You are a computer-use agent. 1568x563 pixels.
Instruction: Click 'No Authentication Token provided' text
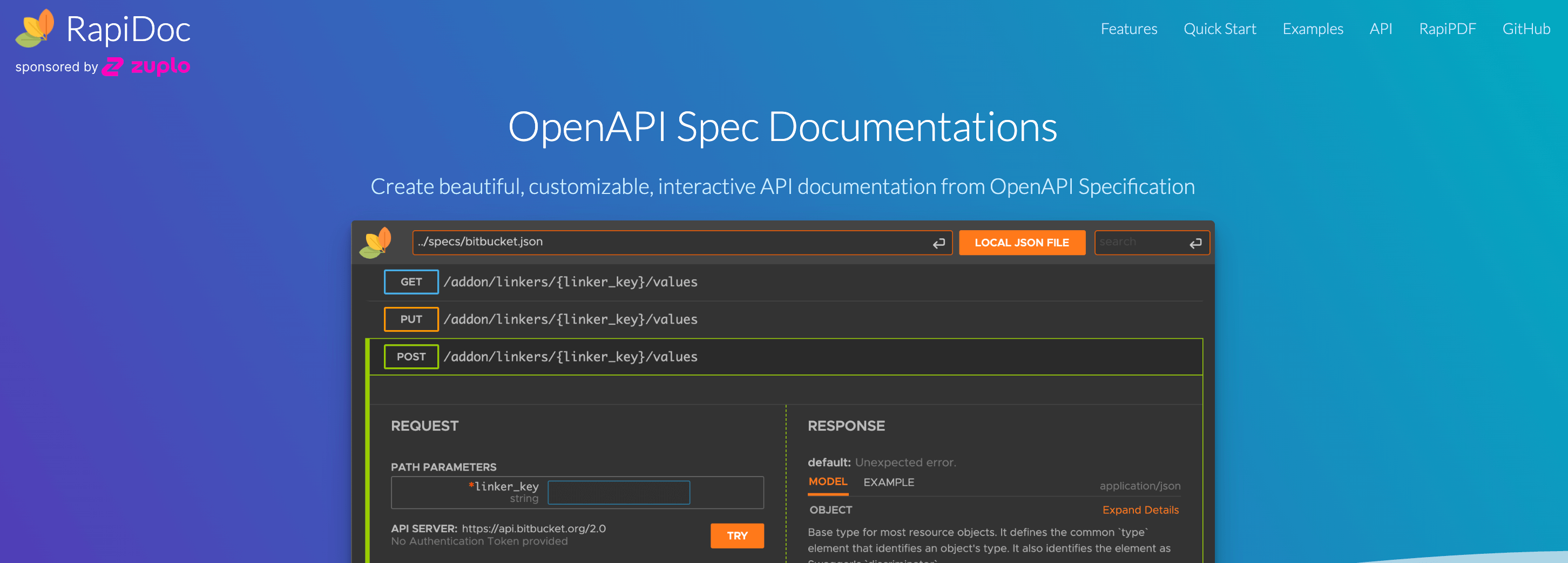479,541
